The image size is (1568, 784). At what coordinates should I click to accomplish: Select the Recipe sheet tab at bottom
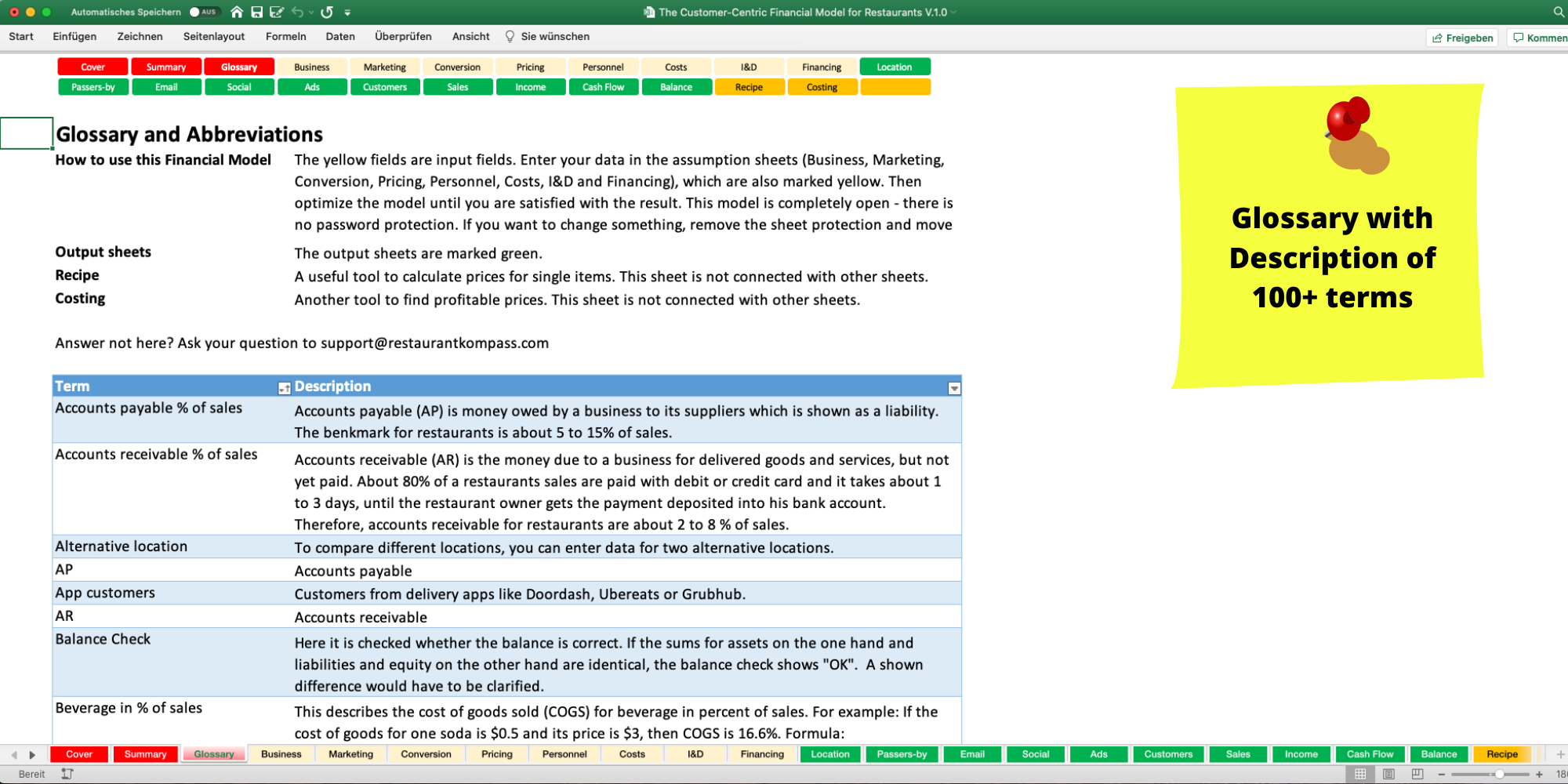(1502, 754)
